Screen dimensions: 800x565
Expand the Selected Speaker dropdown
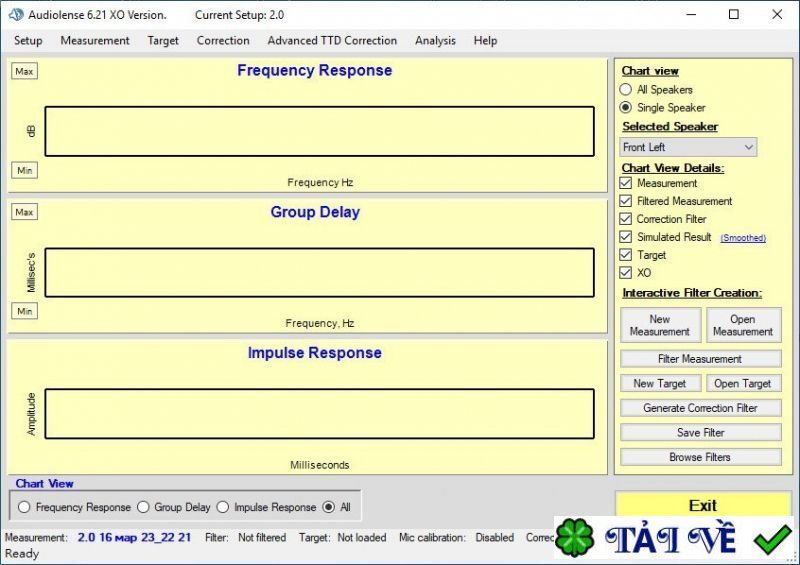[688, 147]
